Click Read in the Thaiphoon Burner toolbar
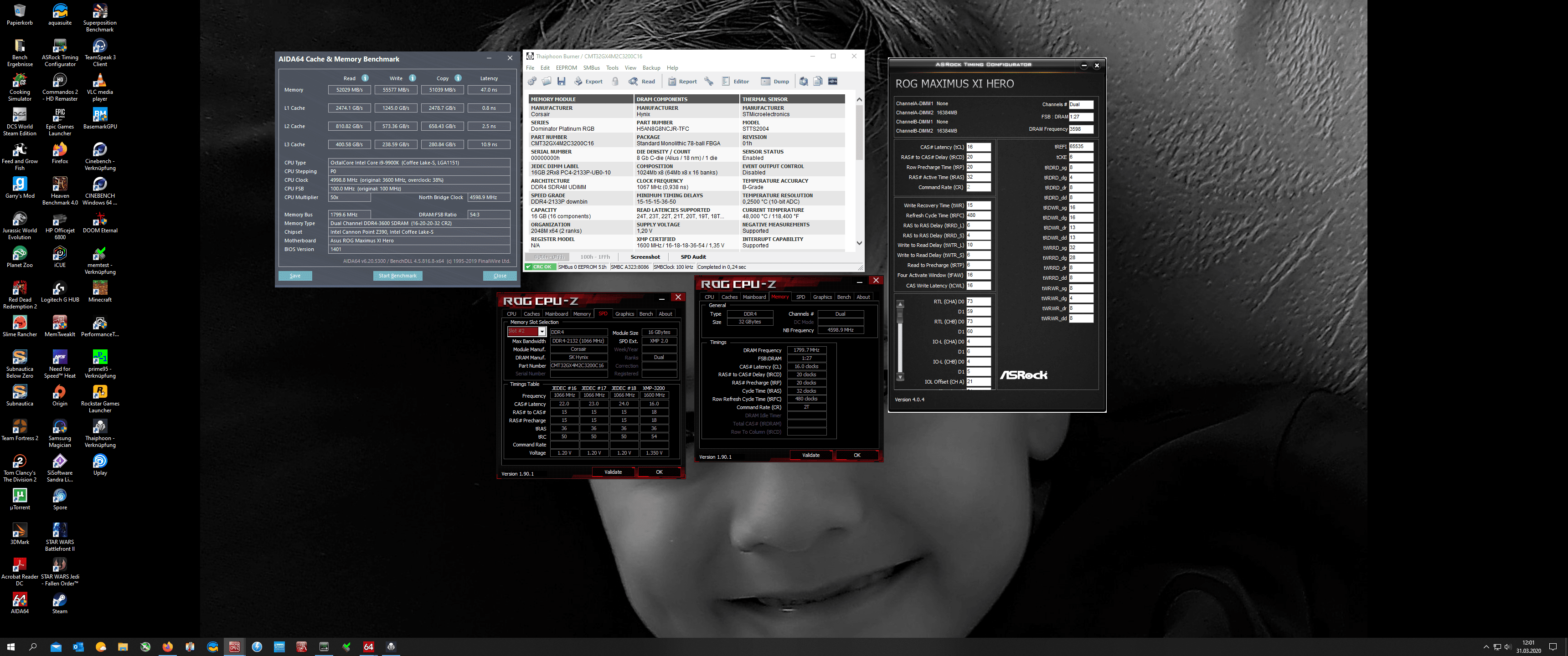 click(x=642, y=81)
